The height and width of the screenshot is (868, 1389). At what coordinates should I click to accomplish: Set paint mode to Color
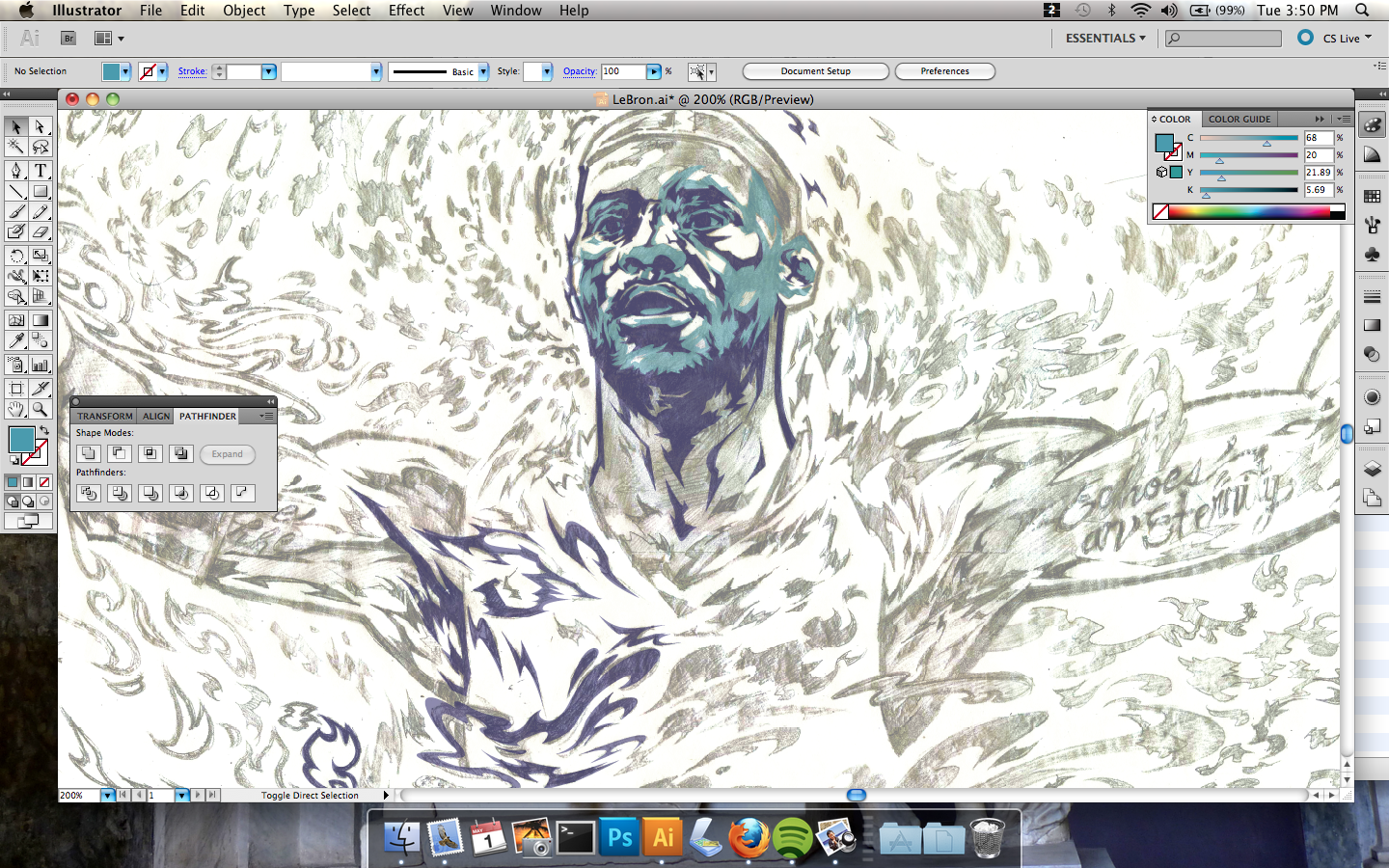click(x=13, y=482)
